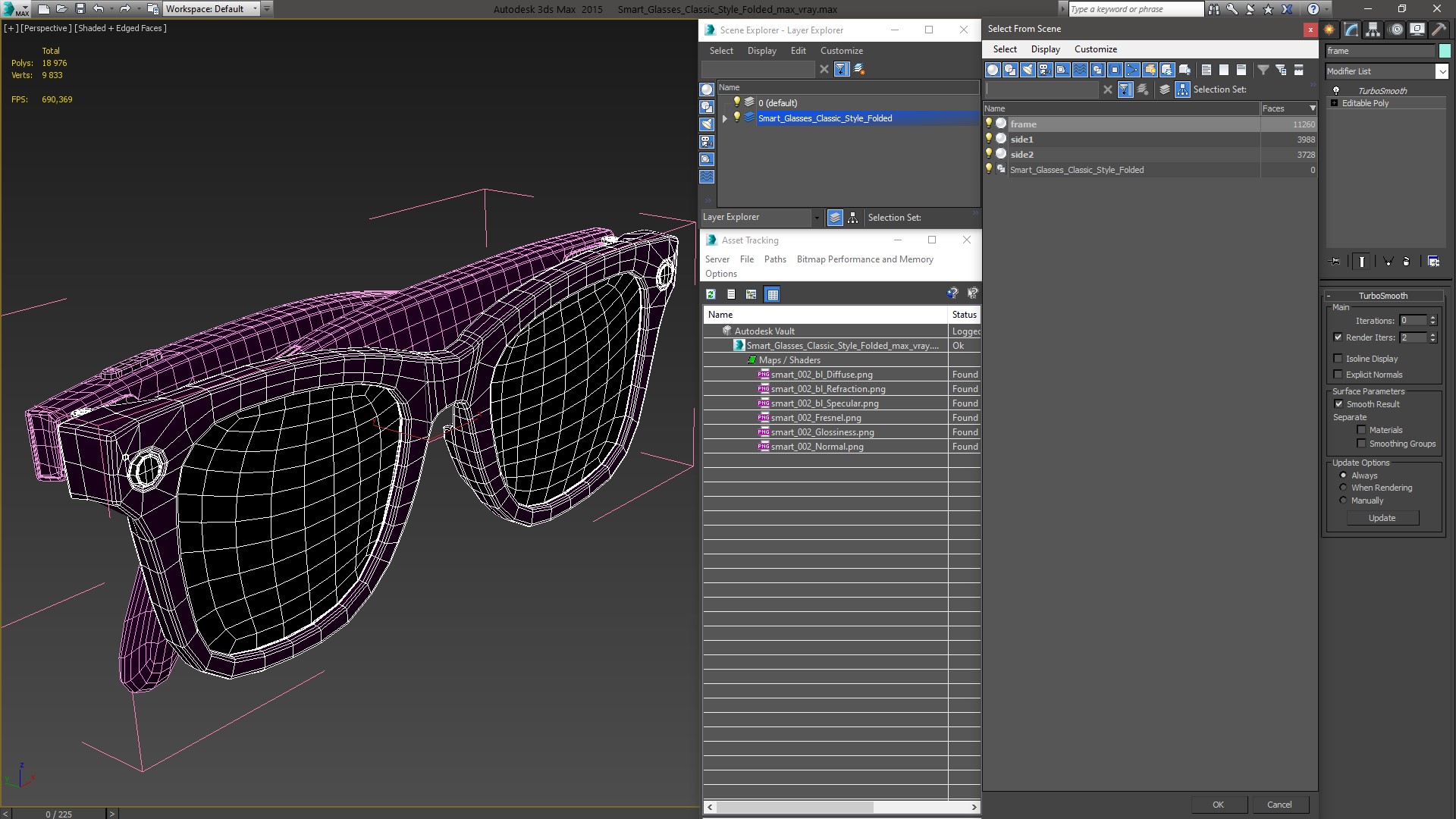Expand Smart_Glasses_Classic_Style_Folded layer in Scene Explorer
Viewport: 1456px width, 819px height.
[x=724, y=118]
